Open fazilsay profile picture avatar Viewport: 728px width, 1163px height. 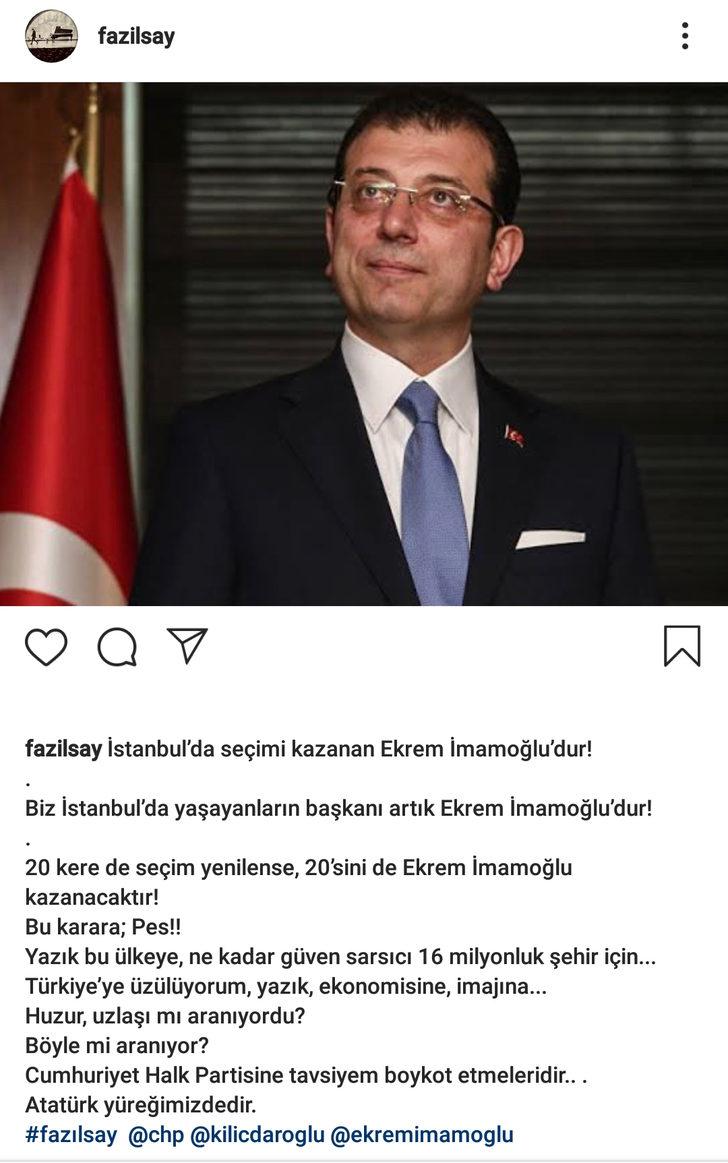pos(51,36)
